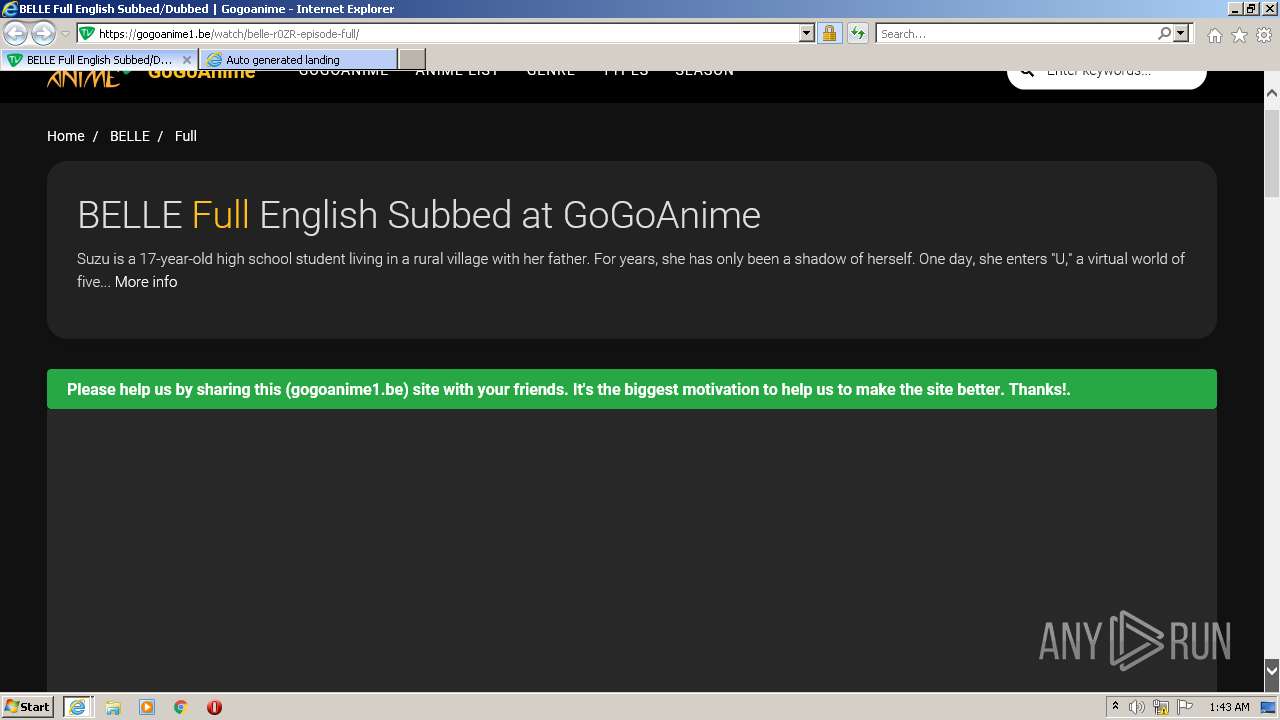Click the browser Search box
This screenshot has width=1280, height=720.
point(1015,33)
